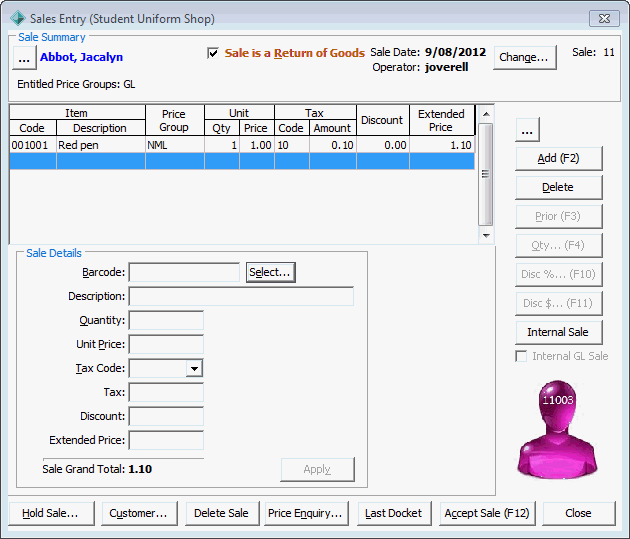Click the Prior (F3) button
The image size is (630, 539).
(x=558, y=216)
